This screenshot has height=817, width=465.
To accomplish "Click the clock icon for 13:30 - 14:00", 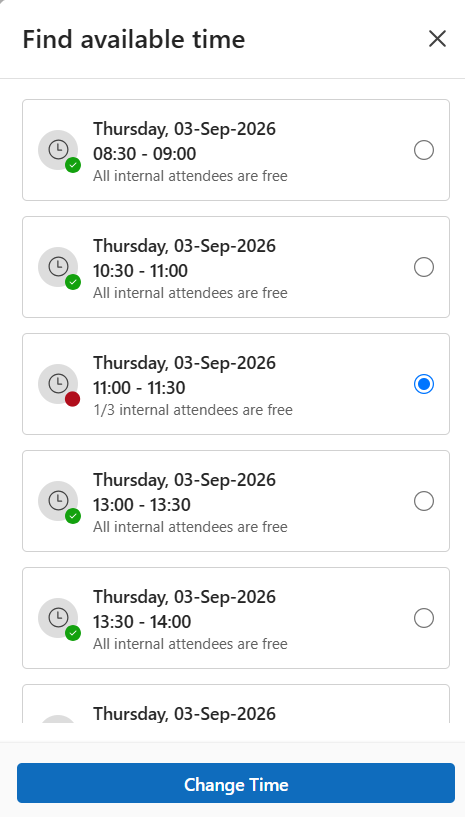I will point(58,618).
